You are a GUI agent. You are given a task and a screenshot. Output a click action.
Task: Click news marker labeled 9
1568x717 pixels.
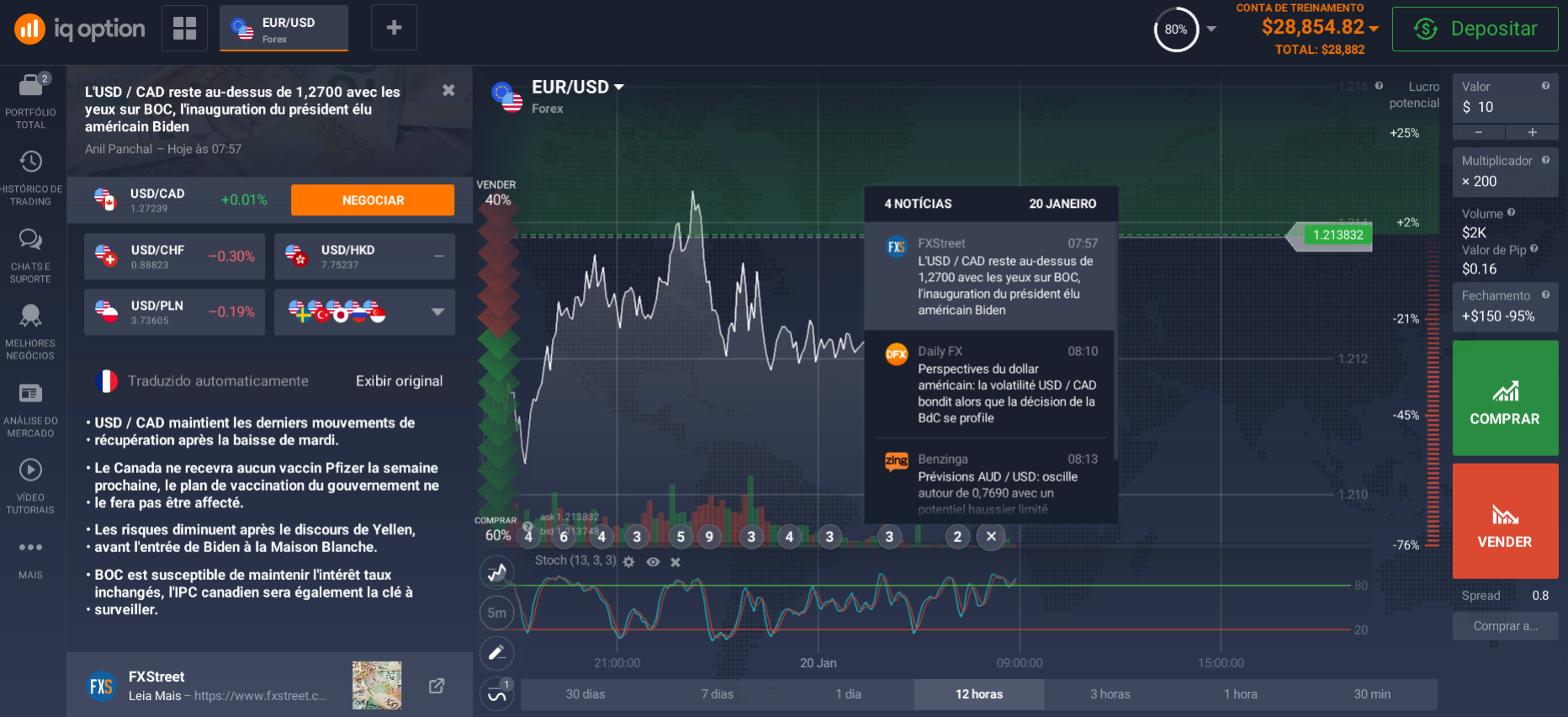[709, 537]
